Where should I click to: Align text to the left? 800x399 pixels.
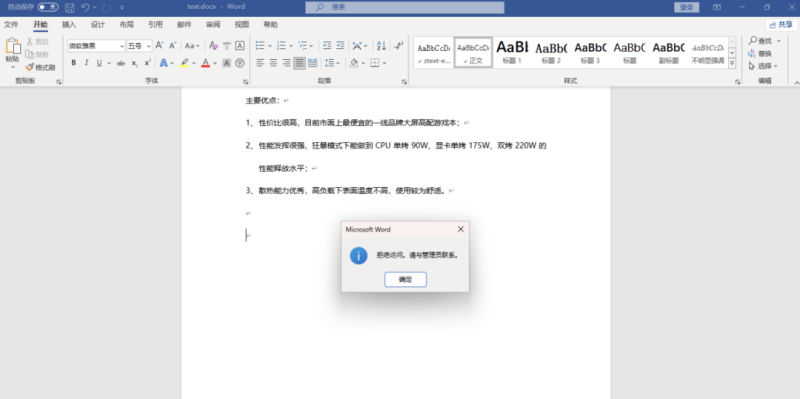(x=260, y=63)
